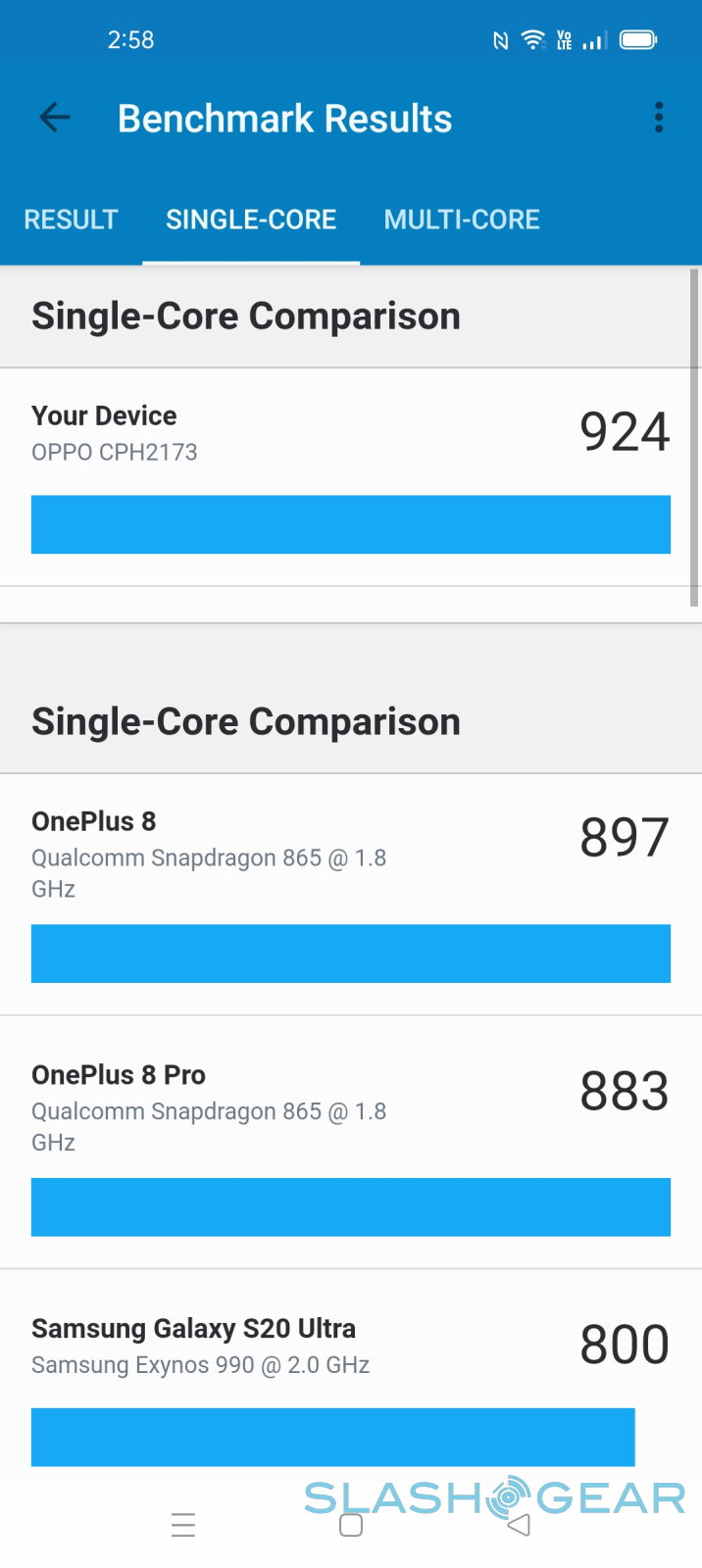The image size is (702, 1568).
Task: Tap the cellular signal strength icon
Action: pyautogui.click(x=594, y=40)
